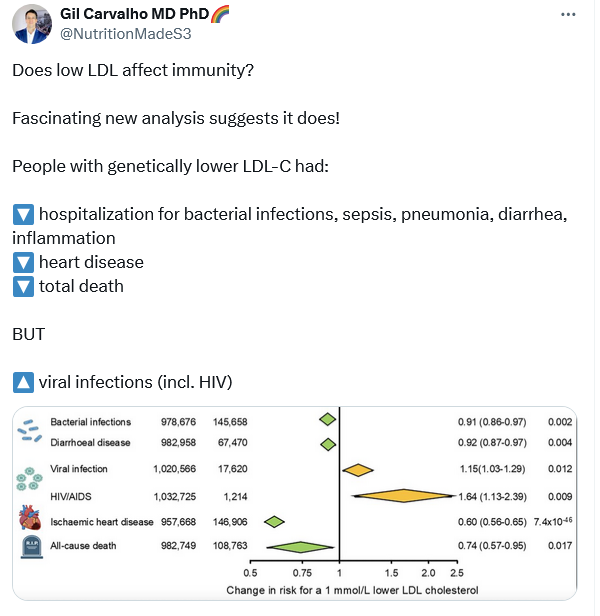Click the 'Does low LDL affect immunity?' text
Image resolution: width=600 pixels, height=616 pixels.
tap(133, 70)
